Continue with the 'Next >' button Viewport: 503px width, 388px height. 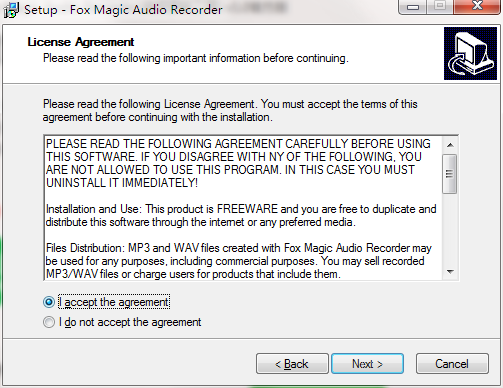pos(367,364)
